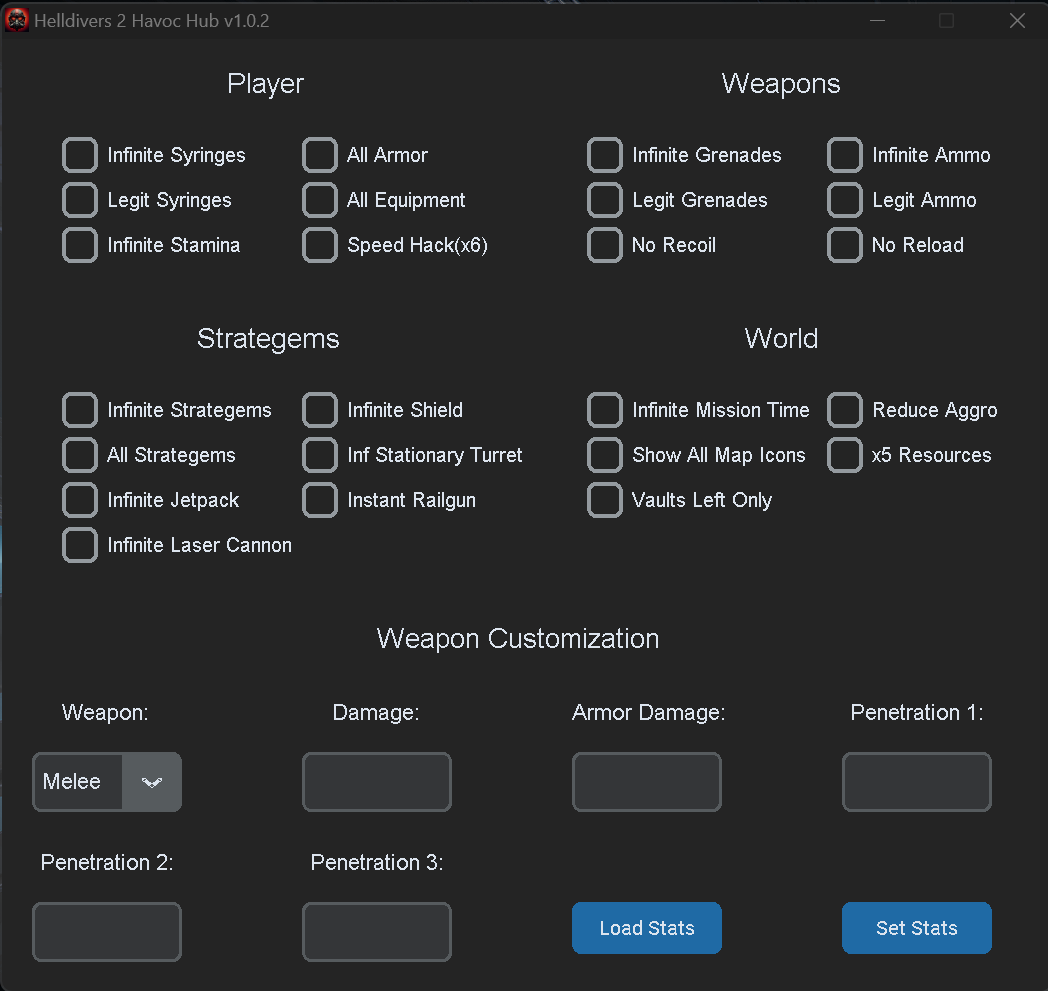Viewport: 1048px width, 991px height.
Task: Check Show All Map Icons
Action: click(605, 455)
